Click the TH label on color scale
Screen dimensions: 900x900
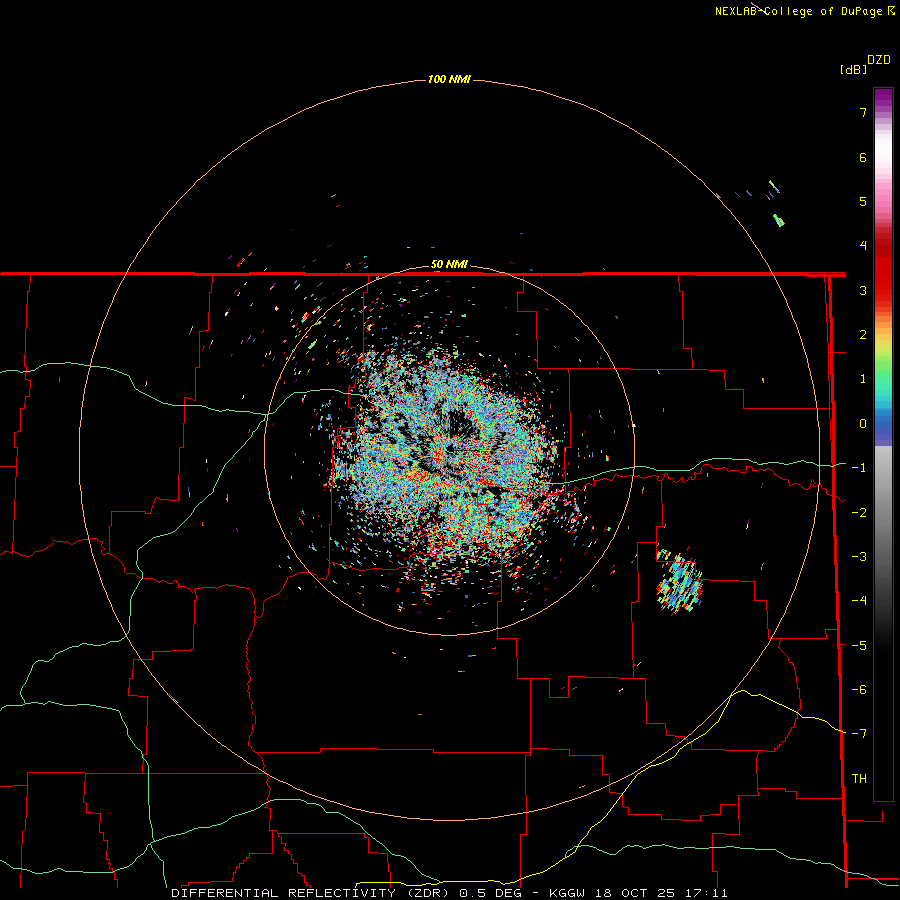tap(859, 778)
